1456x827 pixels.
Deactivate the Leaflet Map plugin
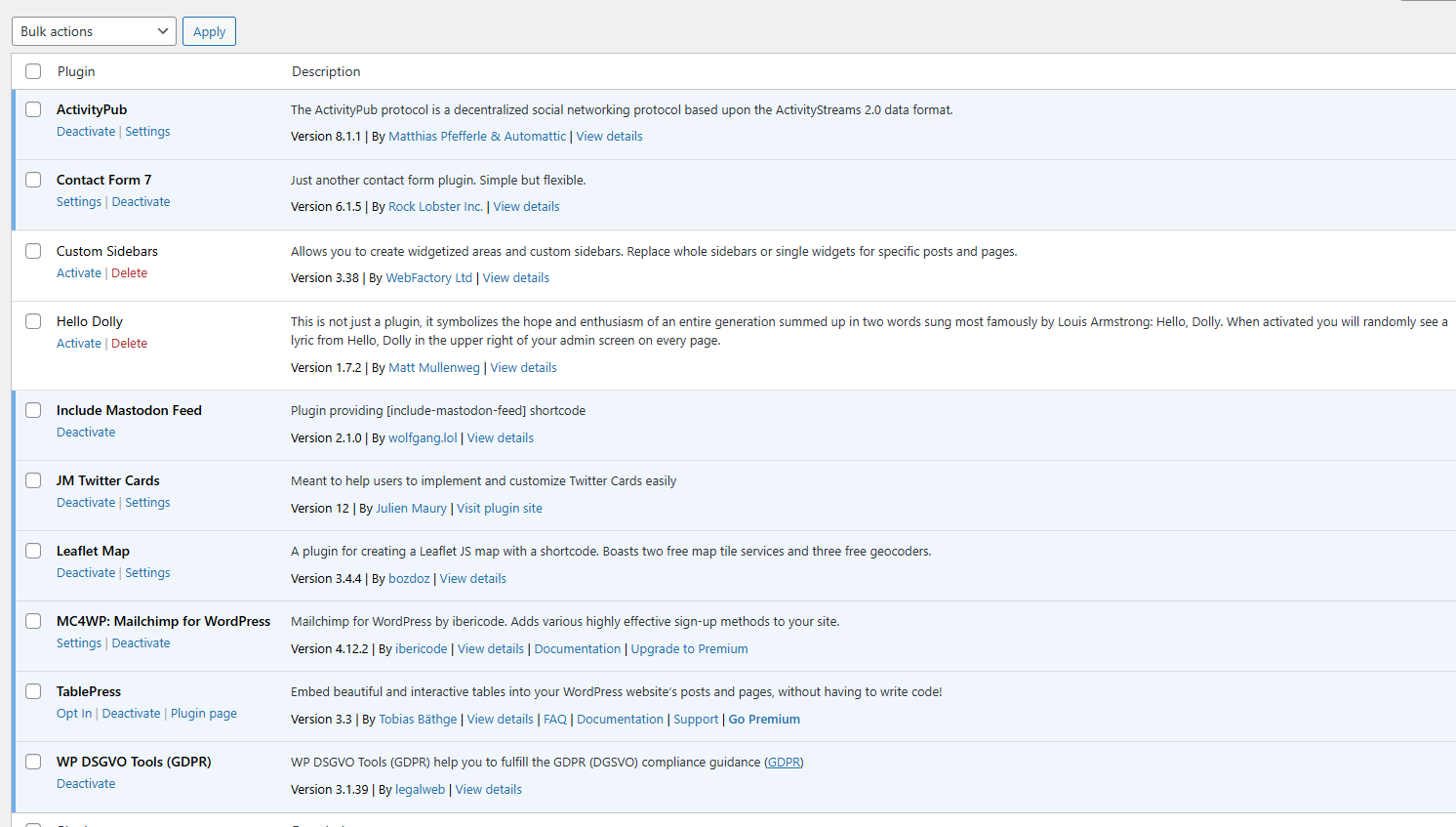[x=86, y=573]
